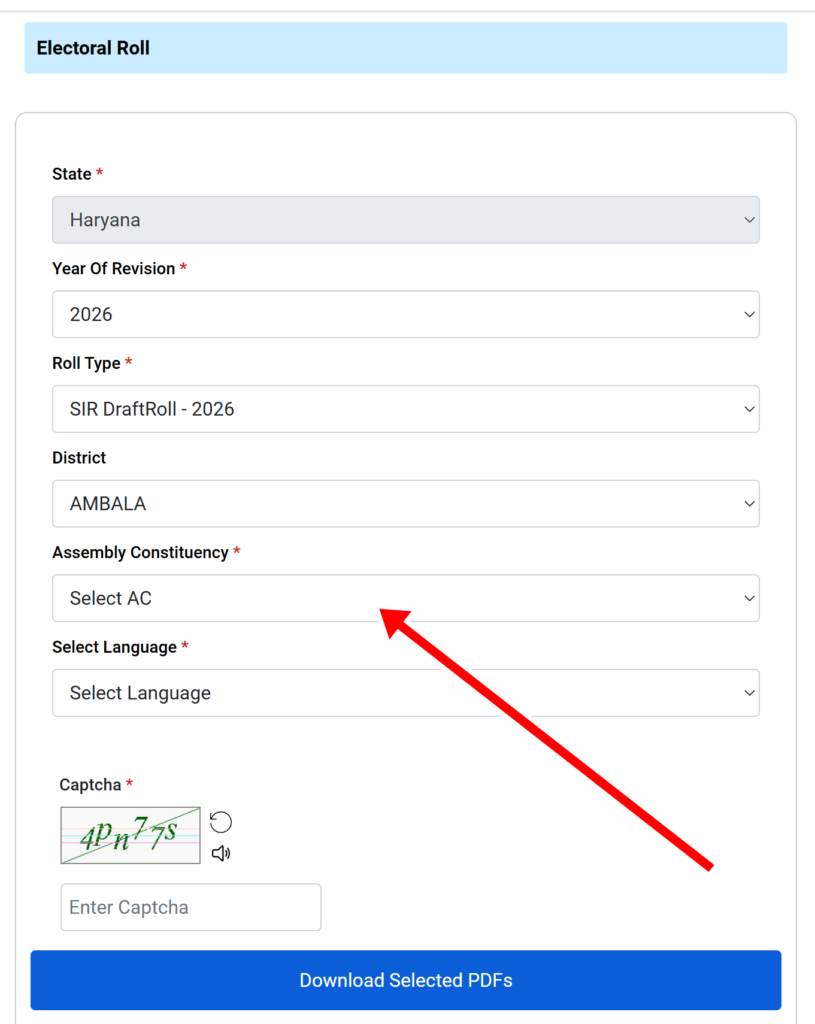Click the Assembly Constituency label
This screenshot has width=815, height=1024.
(140, 552)
